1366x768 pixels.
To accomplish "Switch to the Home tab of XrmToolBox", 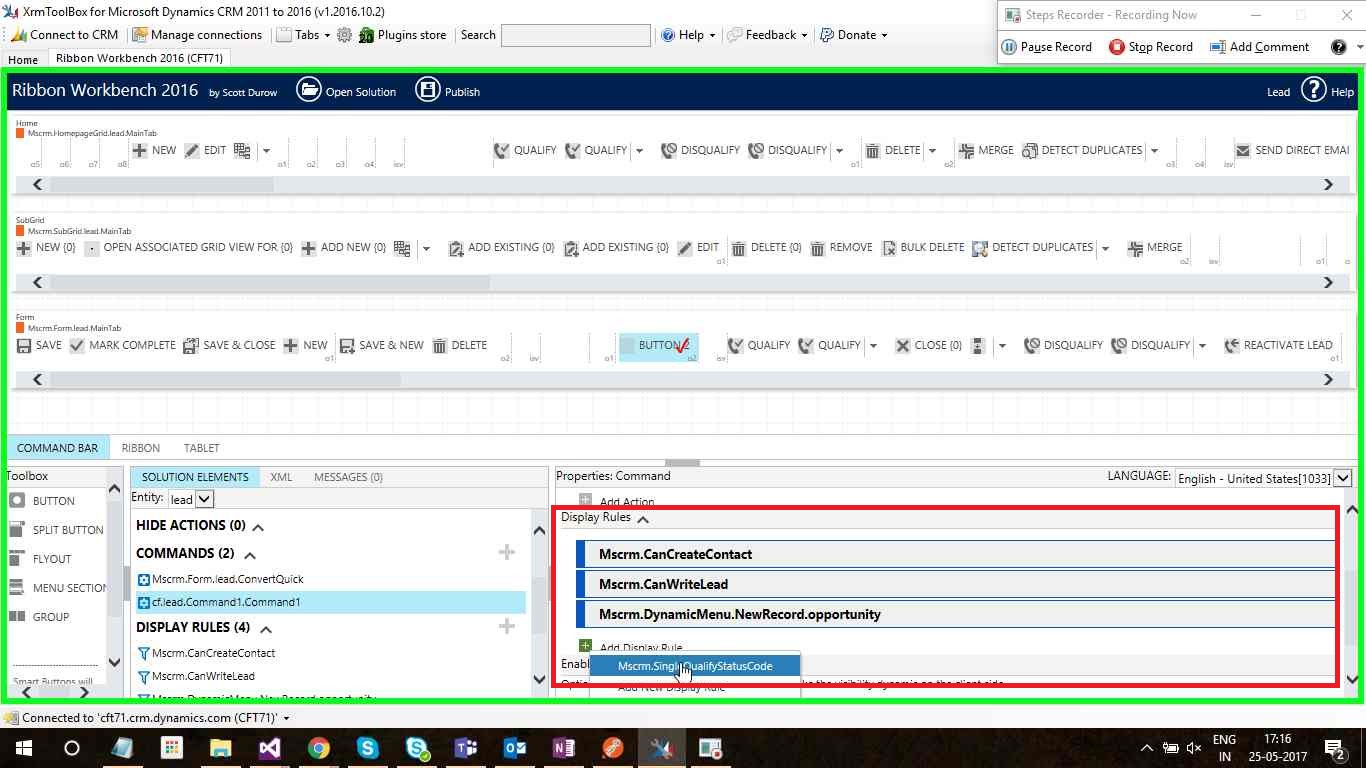I will click(x=23, y=59).
